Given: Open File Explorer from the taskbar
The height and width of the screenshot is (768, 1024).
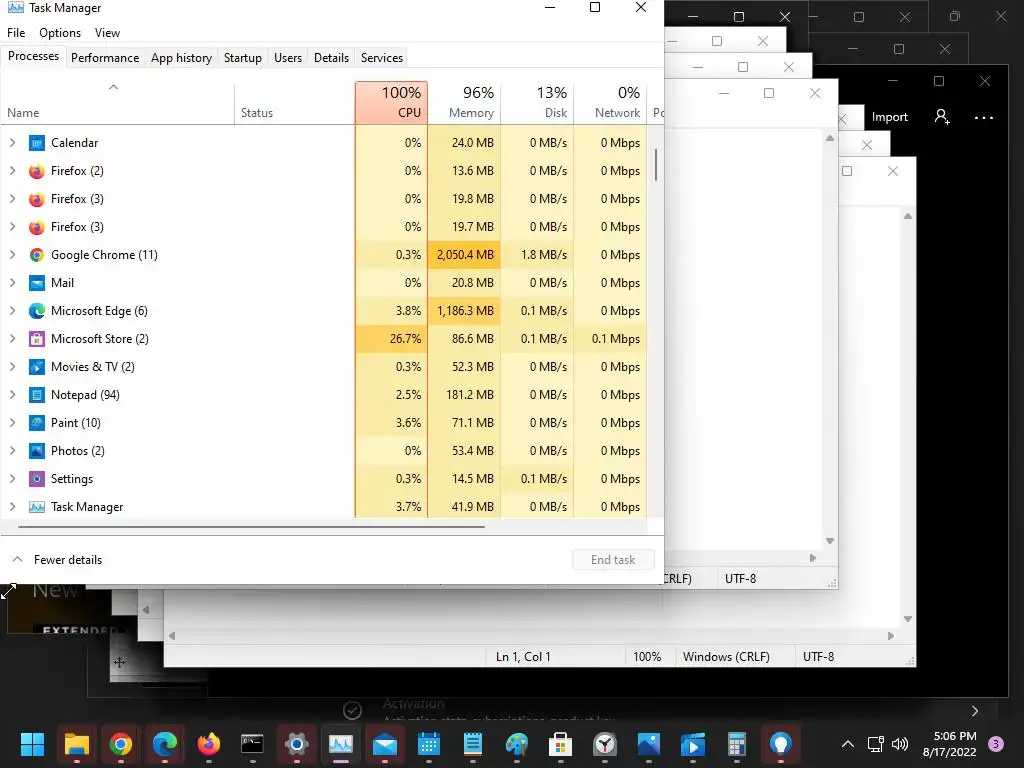Looking at the screenshot, I should (76, 744).
